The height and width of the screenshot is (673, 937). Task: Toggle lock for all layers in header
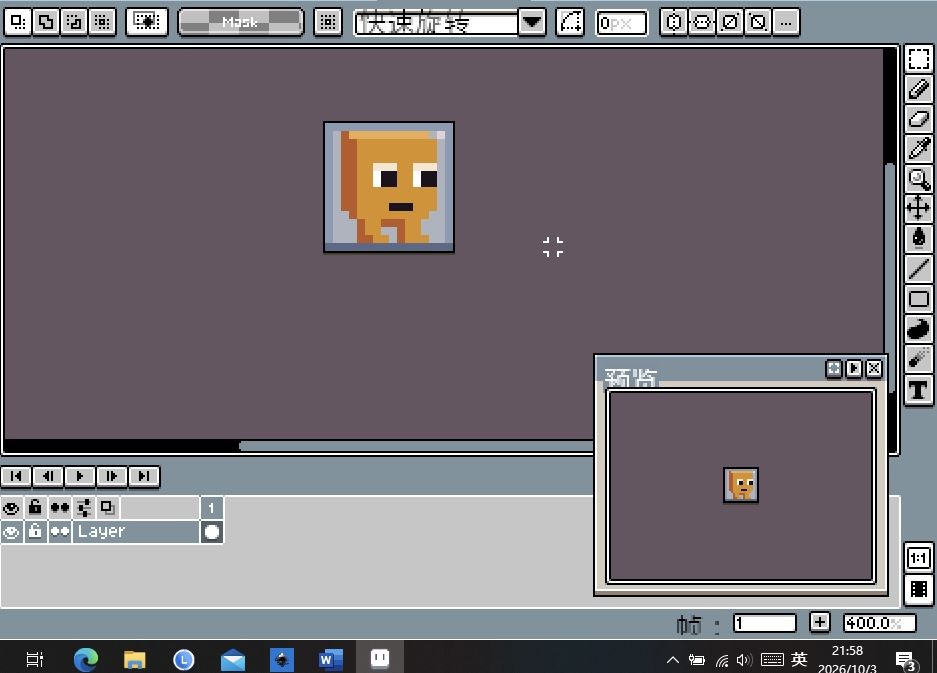tap(35, 508)
